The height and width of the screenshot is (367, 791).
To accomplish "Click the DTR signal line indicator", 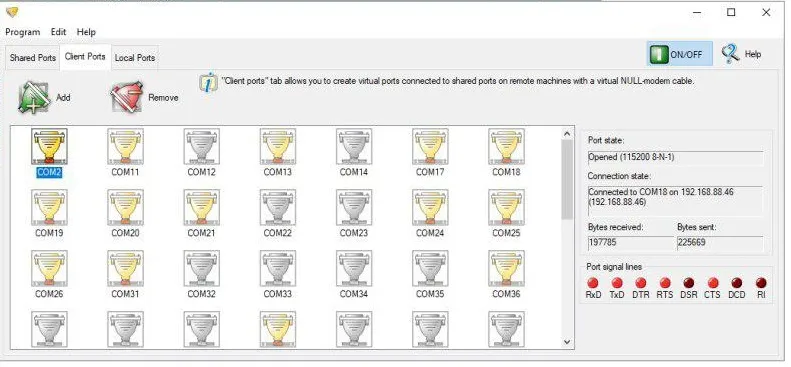I will (641, 283).
